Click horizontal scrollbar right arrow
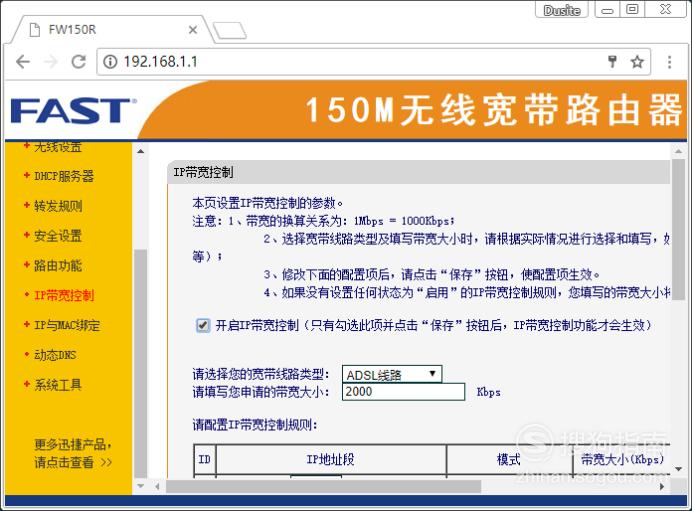This screenshot has height=511, width=692. coord(662,486)
